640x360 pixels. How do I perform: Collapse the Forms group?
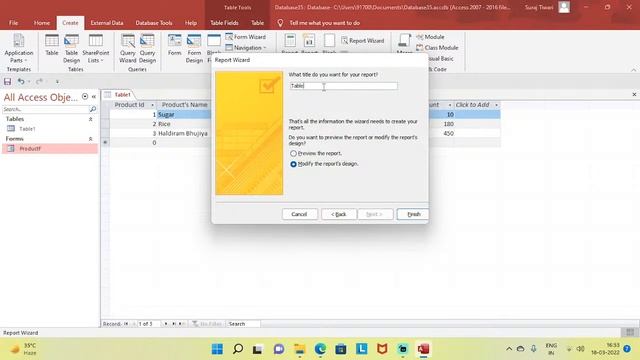click(91, 139)
